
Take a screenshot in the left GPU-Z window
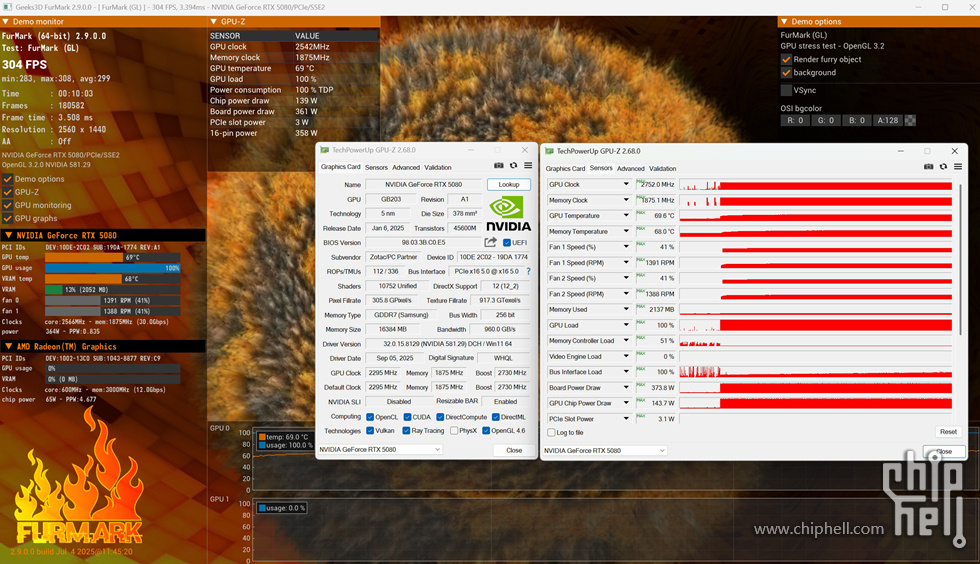[499, 166]
